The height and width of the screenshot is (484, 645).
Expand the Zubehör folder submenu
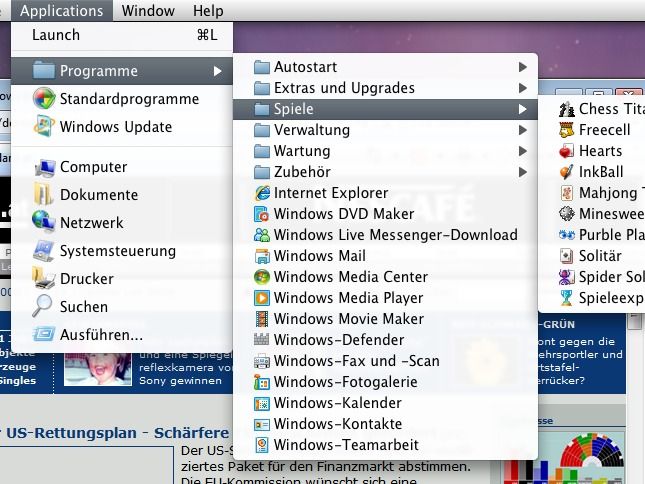click(523, 172)
